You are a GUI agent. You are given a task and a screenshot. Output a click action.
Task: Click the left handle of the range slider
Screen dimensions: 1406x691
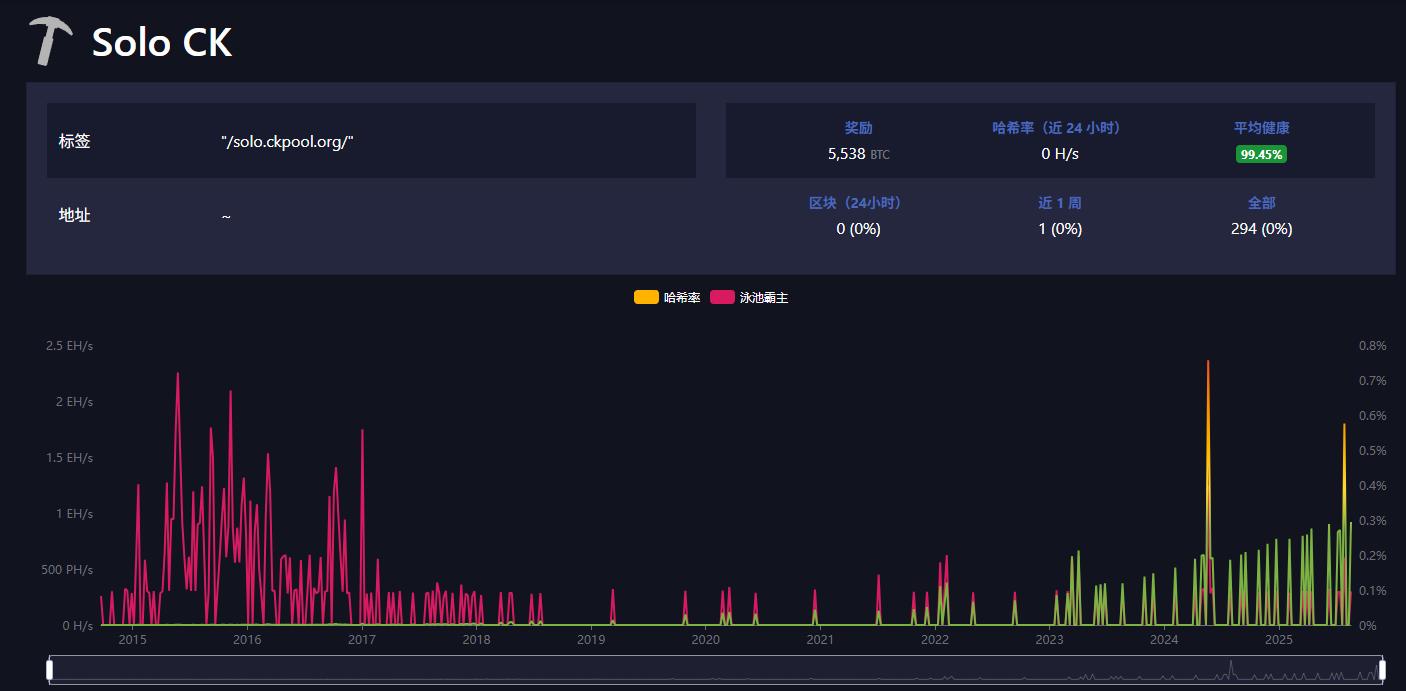tap(49, 670)
